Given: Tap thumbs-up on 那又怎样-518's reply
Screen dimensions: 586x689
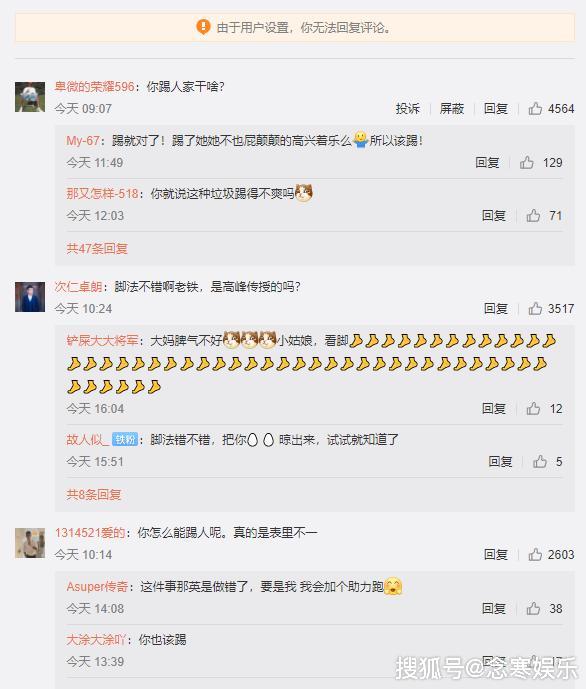Looking at the screenshot, I should [533, 216].
